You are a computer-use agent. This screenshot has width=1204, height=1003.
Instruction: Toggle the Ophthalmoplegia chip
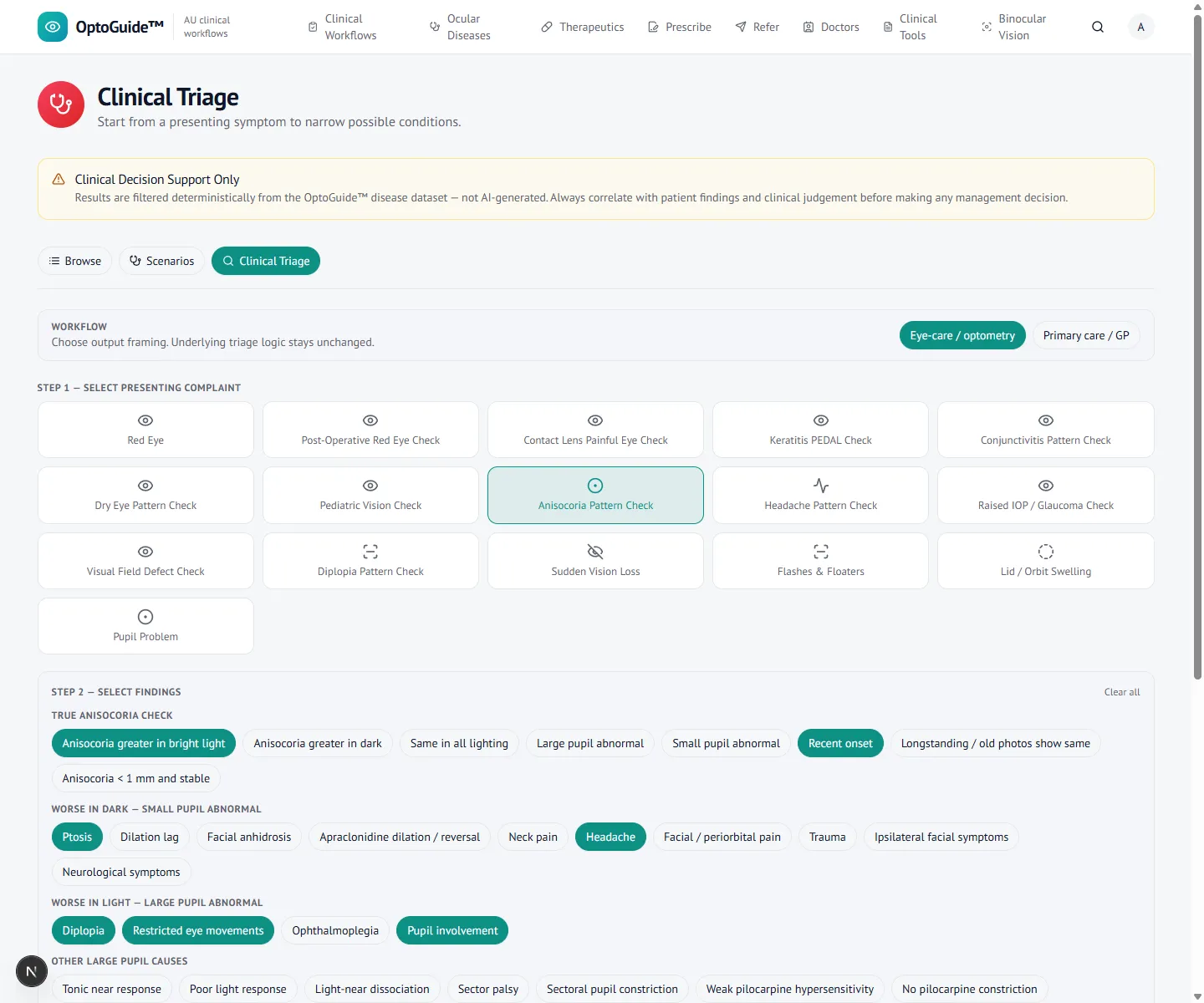pos(335,930)
